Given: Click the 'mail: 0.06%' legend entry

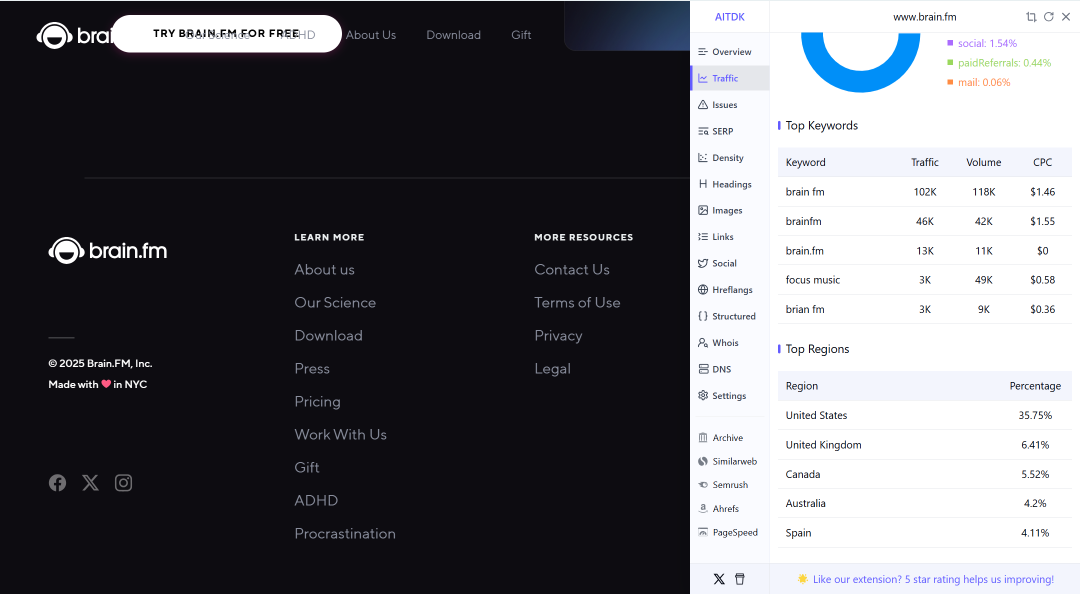Looking at the screenshot, I should [979, 83].
